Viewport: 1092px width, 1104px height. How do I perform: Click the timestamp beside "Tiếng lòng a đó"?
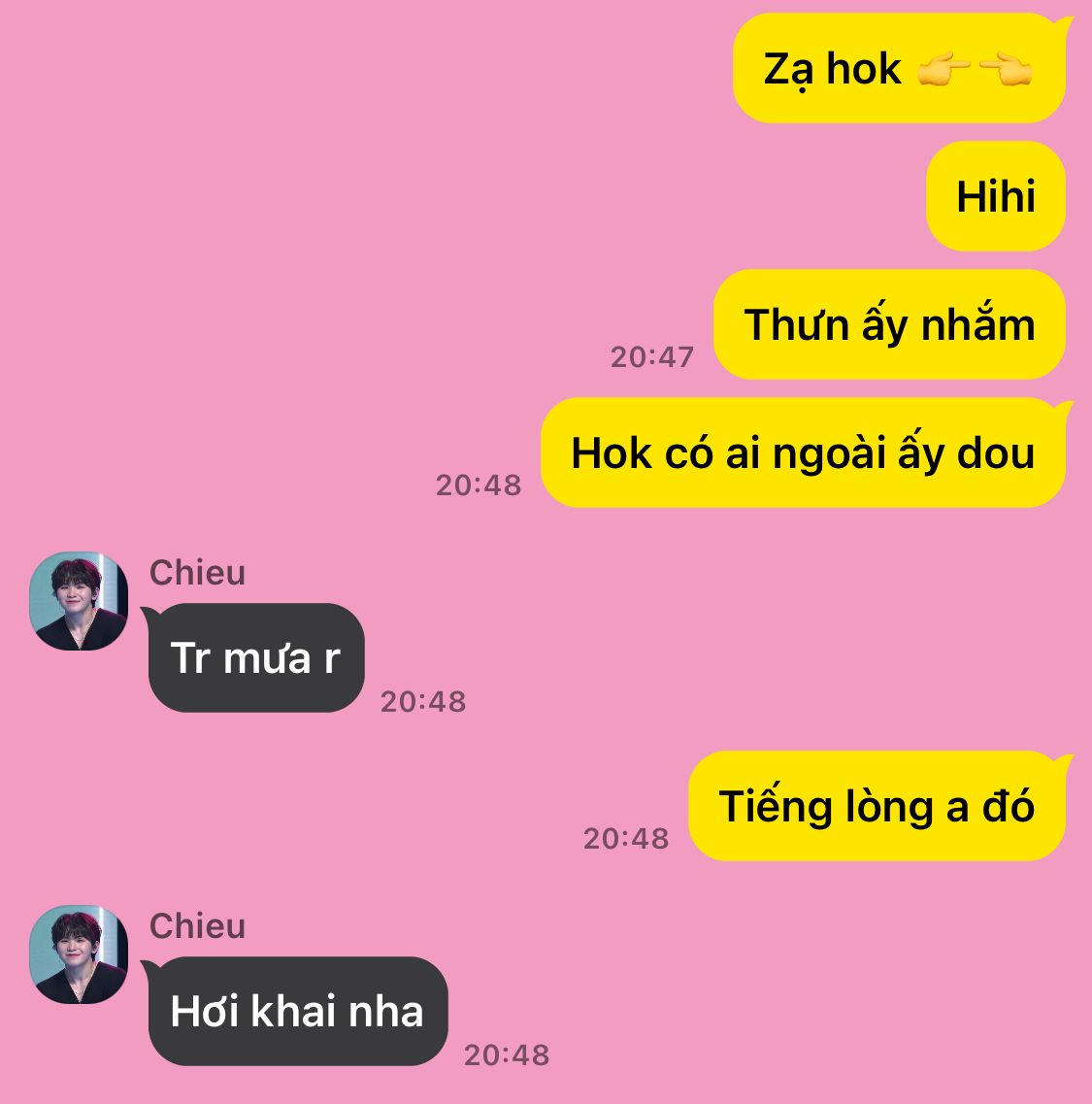[x=626, y=839]
